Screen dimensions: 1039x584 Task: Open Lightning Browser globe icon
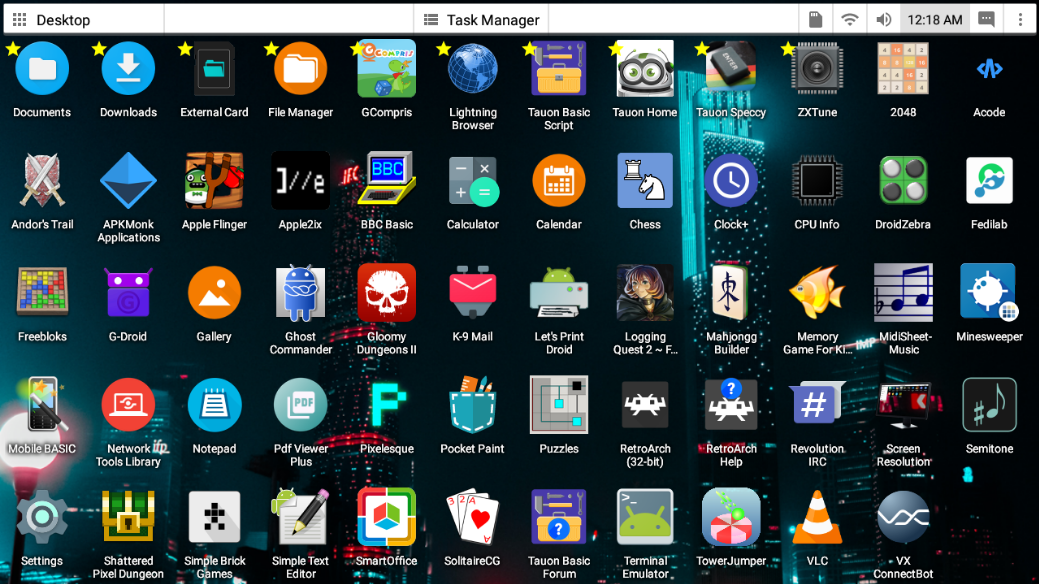pos(472,69)
